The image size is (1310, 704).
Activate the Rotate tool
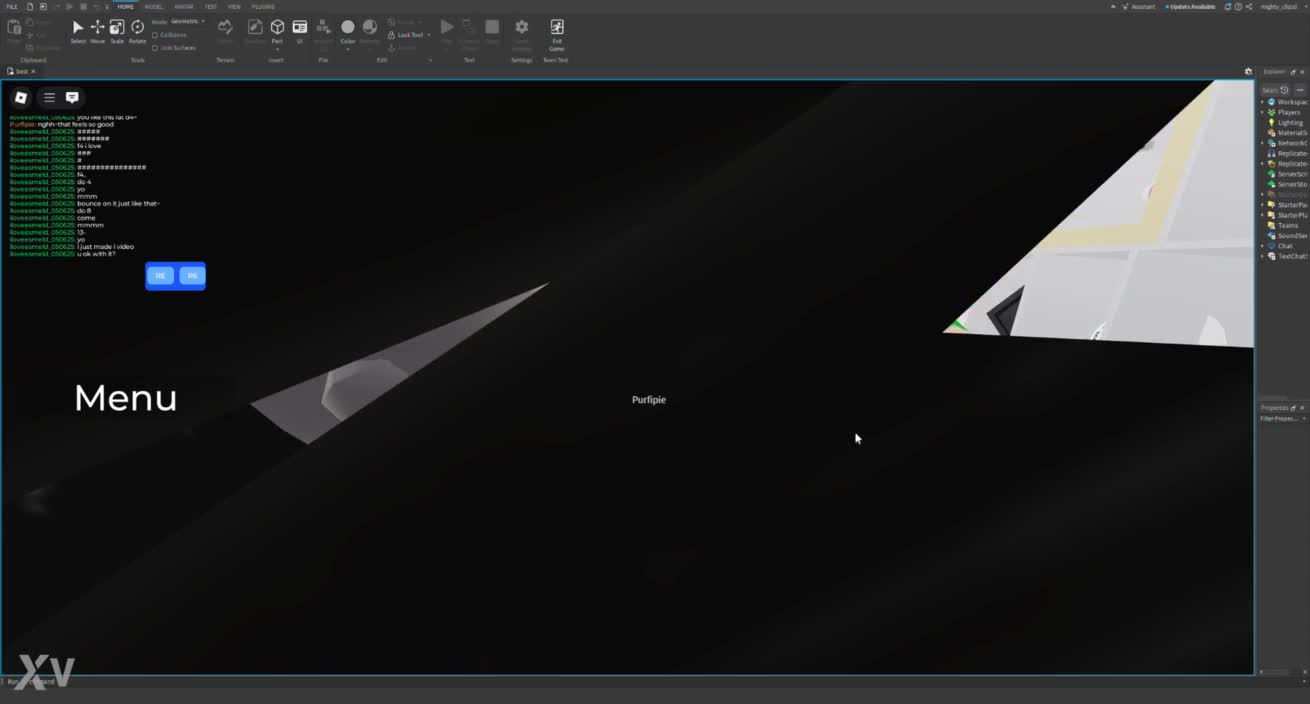[x=137, y=28]
